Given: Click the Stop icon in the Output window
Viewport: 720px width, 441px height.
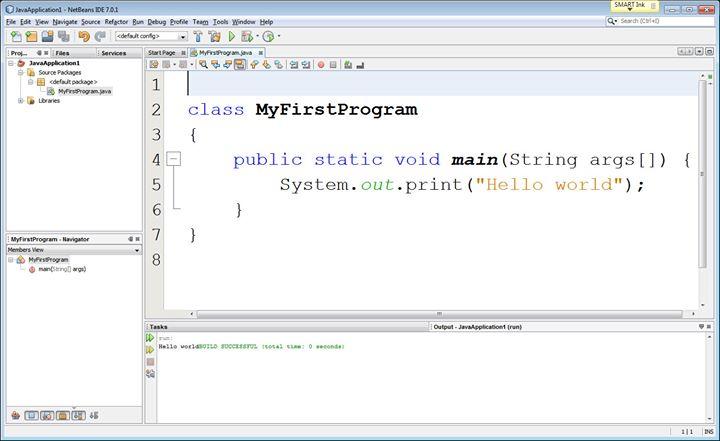Looking at the screenshot, I should 150,362.
